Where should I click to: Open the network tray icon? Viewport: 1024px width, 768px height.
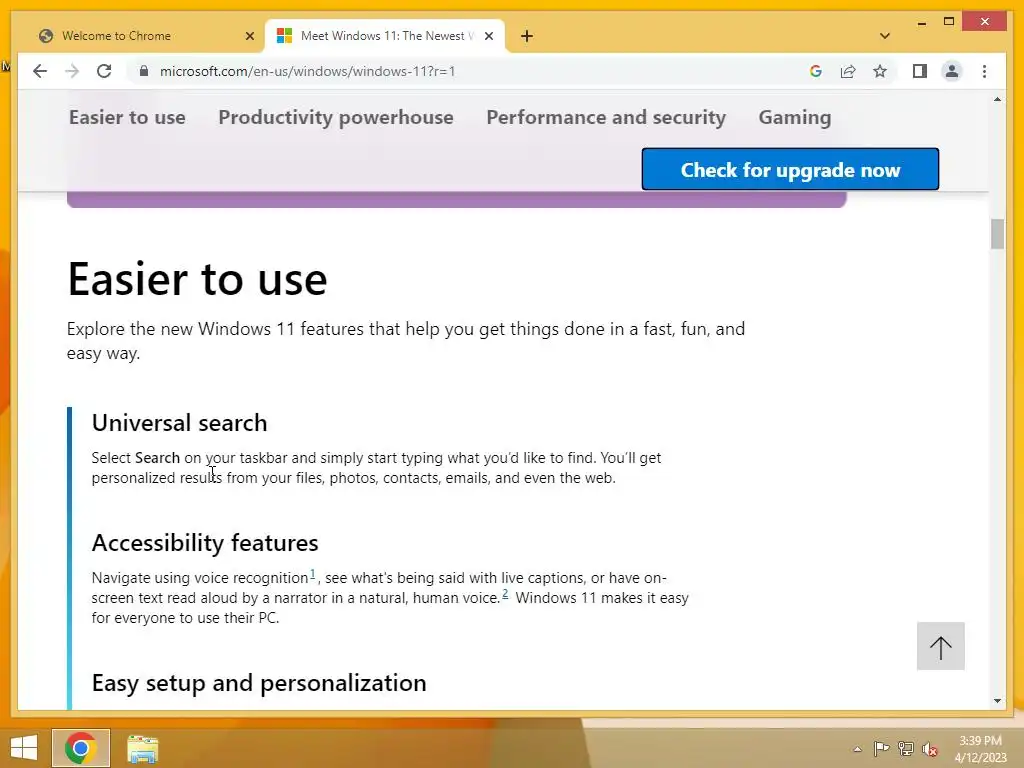pyautogui.click(x=906, y=749)
